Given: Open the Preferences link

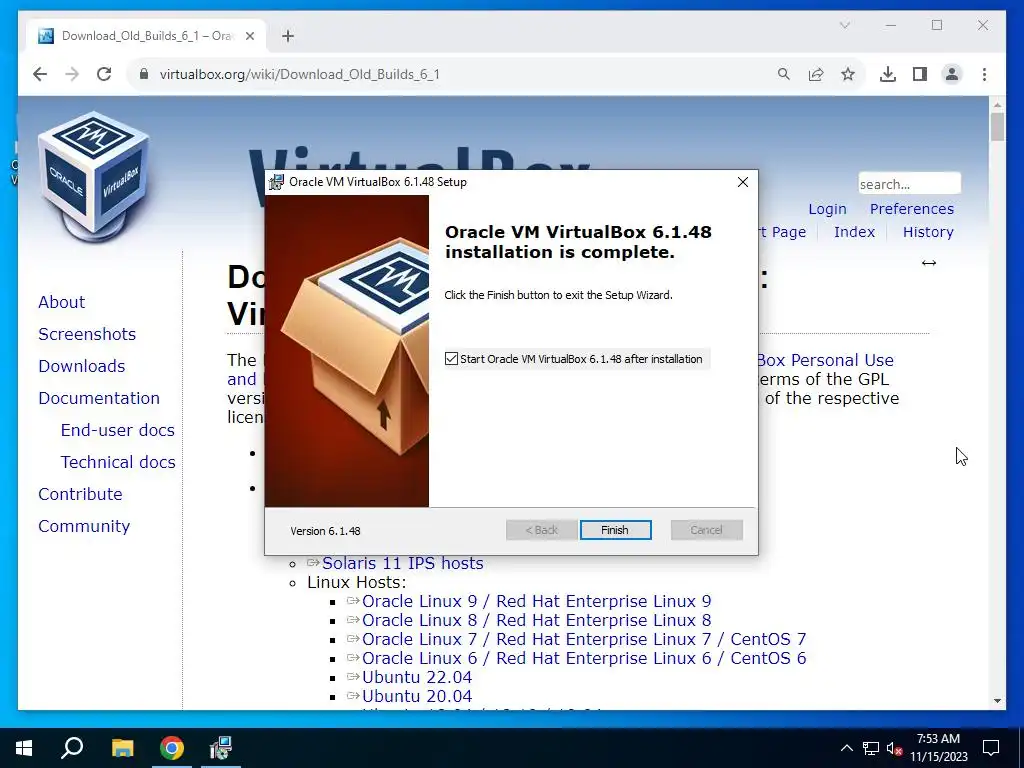Looking at the screenshot, I should tap(912, 209).
